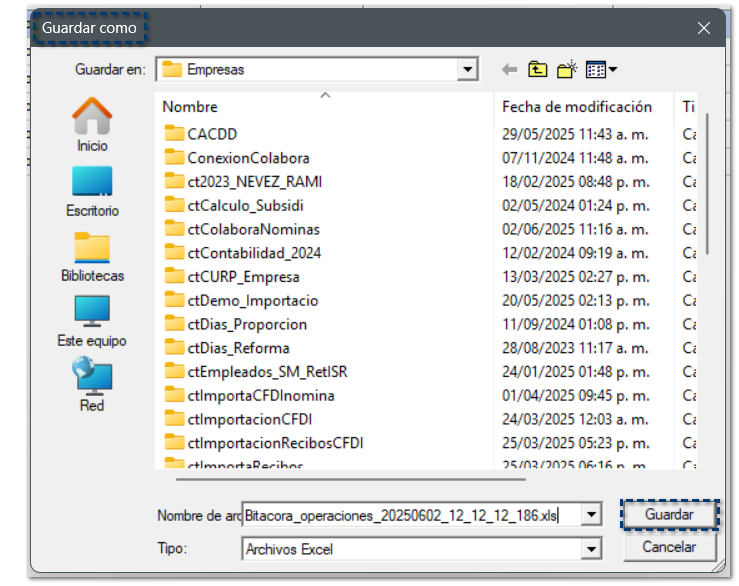Expand the file name history dropdown arrow
The width and height of the screenshot is (739, 586).
(591, 514)
